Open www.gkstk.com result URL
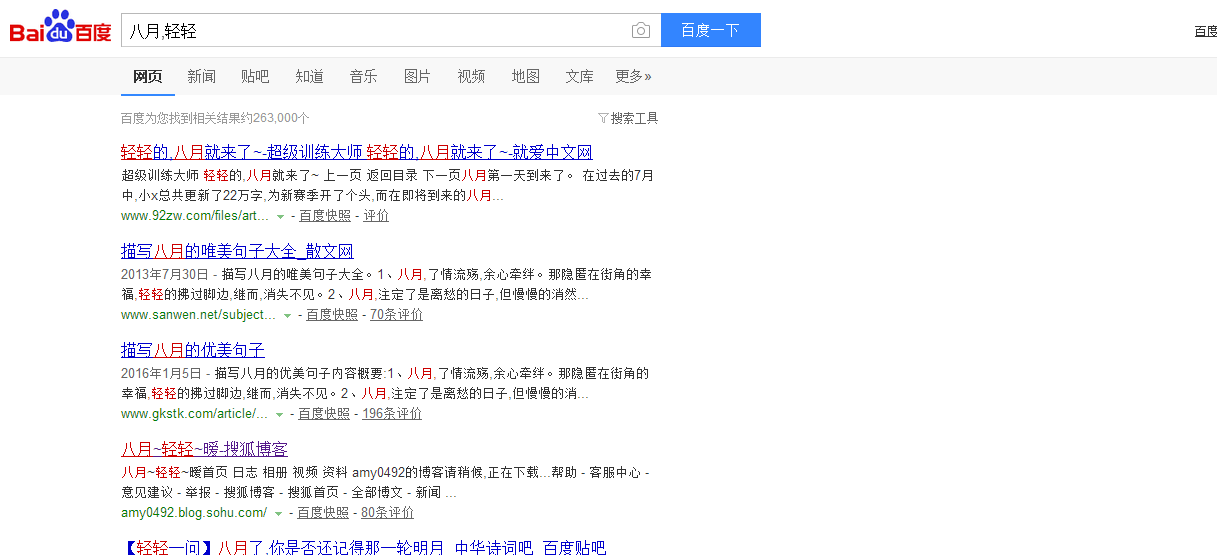The image size is (1217, 555). tap(195, 413)
